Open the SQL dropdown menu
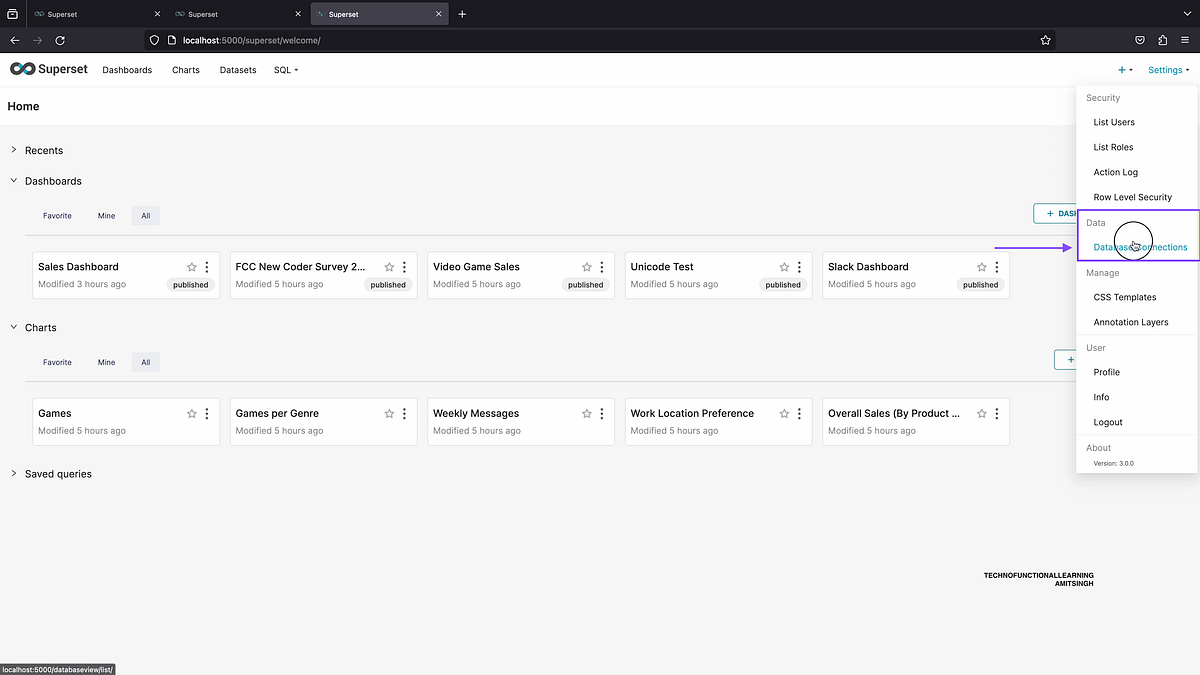Screen dimensions: 1200x675 [x=285, y=70]
